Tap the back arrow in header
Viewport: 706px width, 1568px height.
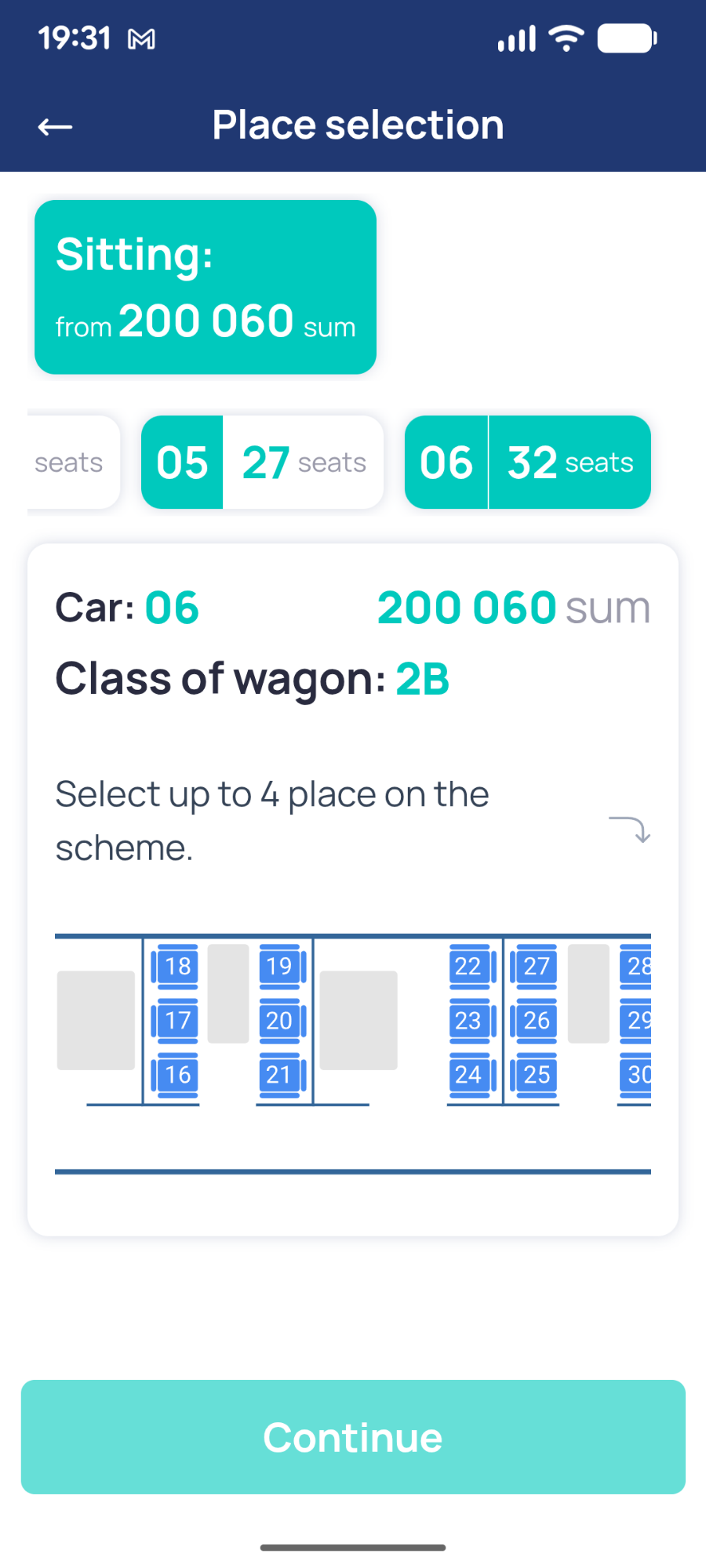pyautogui.click(x=55, y=126)
